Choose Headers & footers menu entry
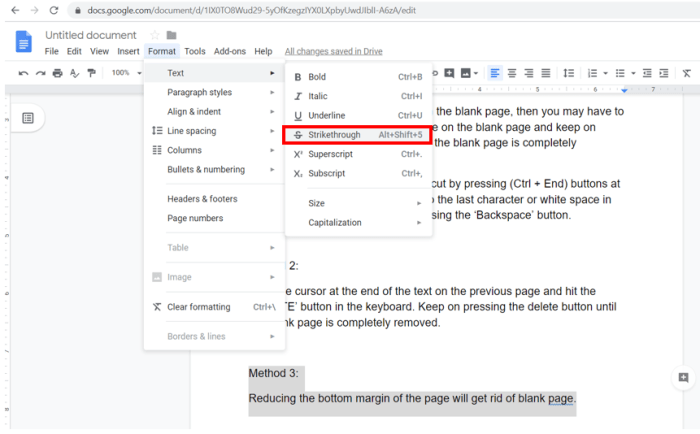 click(x=214, y=199)
